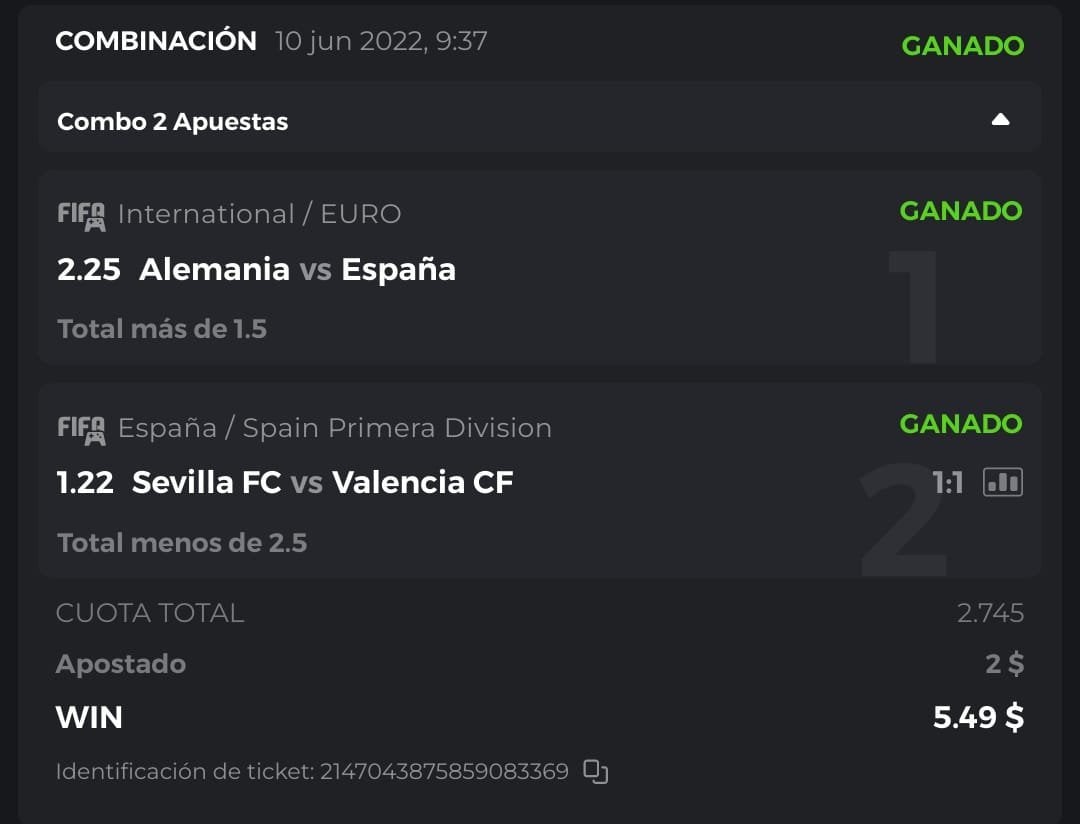Open the Alemania vs España match

(x=297, y=269)
